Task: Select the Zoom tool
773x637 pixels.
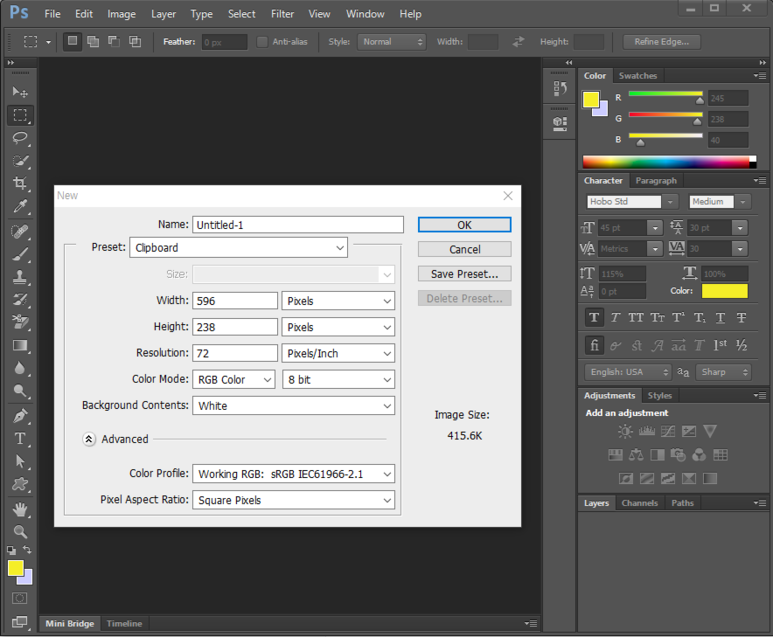Action: coord(20,531)
